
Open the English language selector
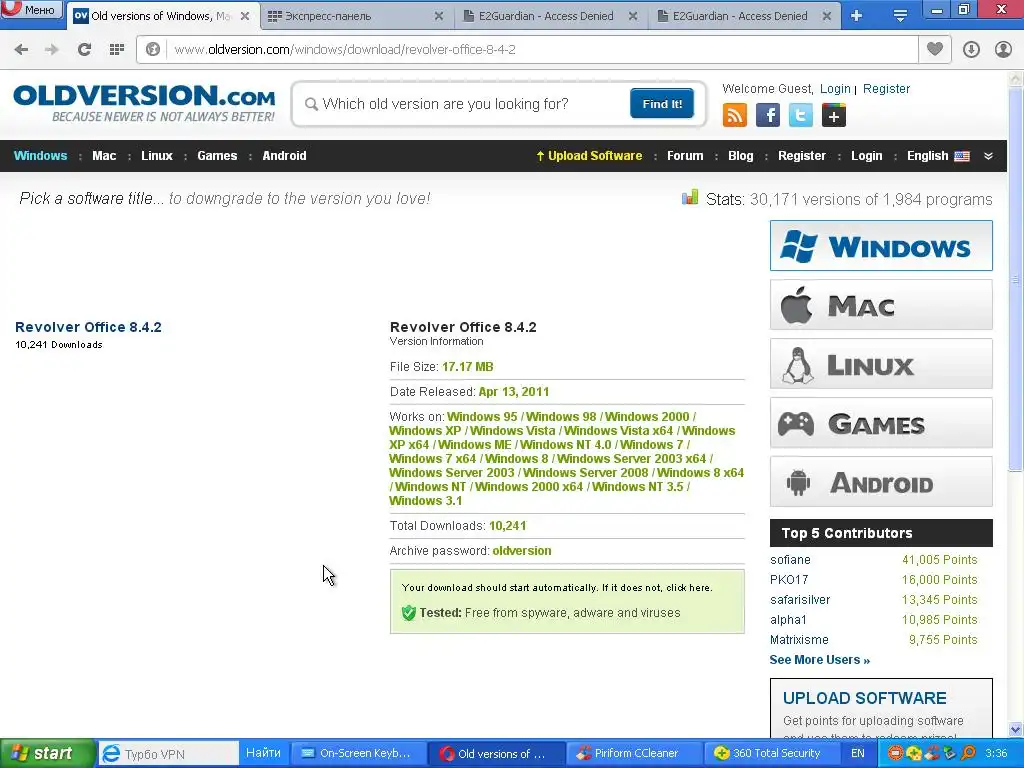pyautogui.click(x=938, y=156)
